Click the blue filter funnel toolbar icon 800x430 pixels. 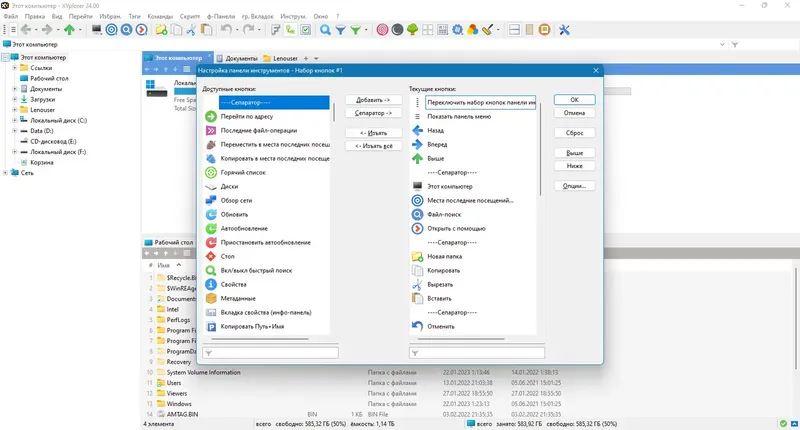340,30
